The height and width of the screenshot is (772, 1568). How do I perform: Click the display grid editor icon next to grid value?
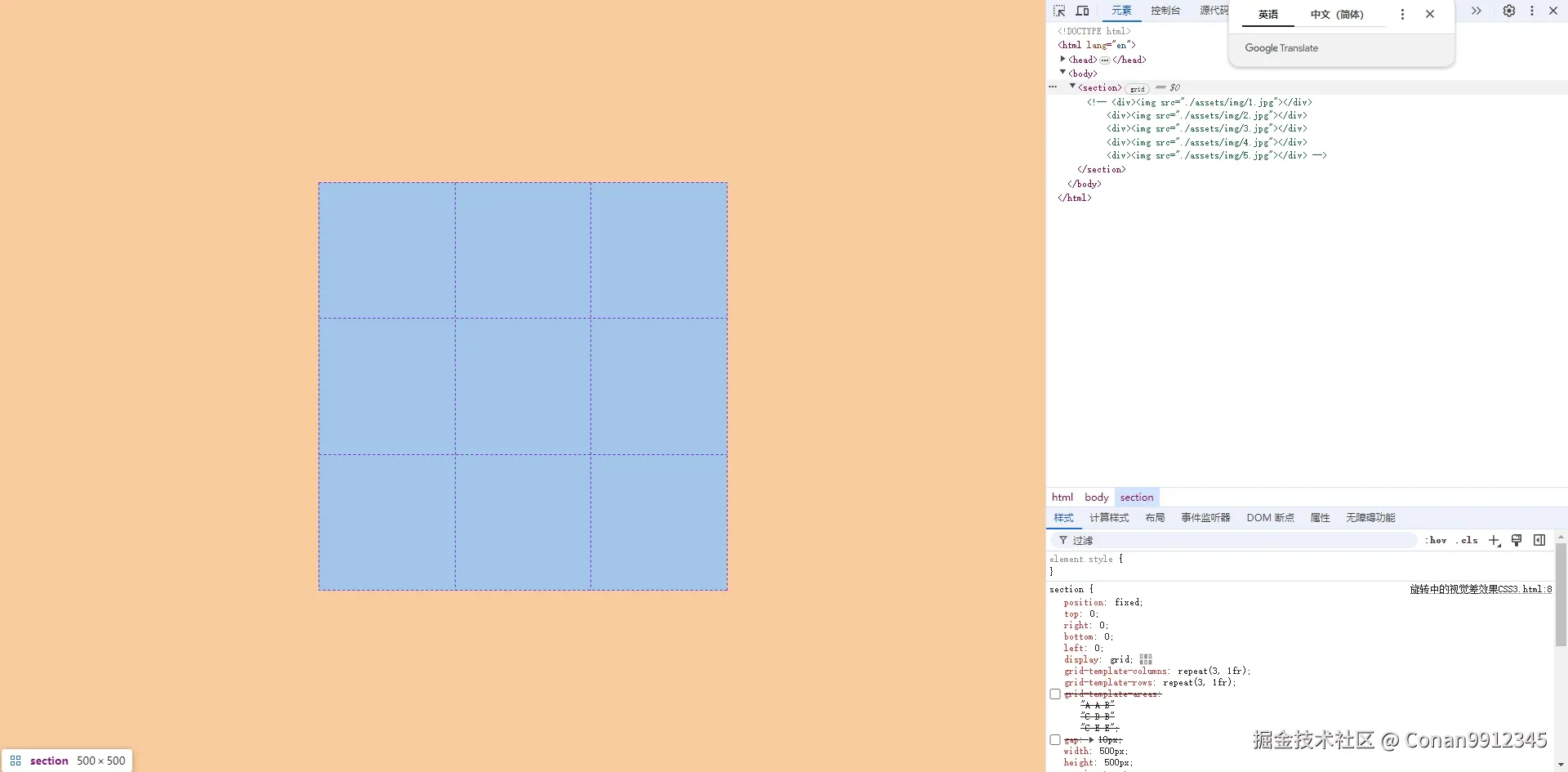1145,659
